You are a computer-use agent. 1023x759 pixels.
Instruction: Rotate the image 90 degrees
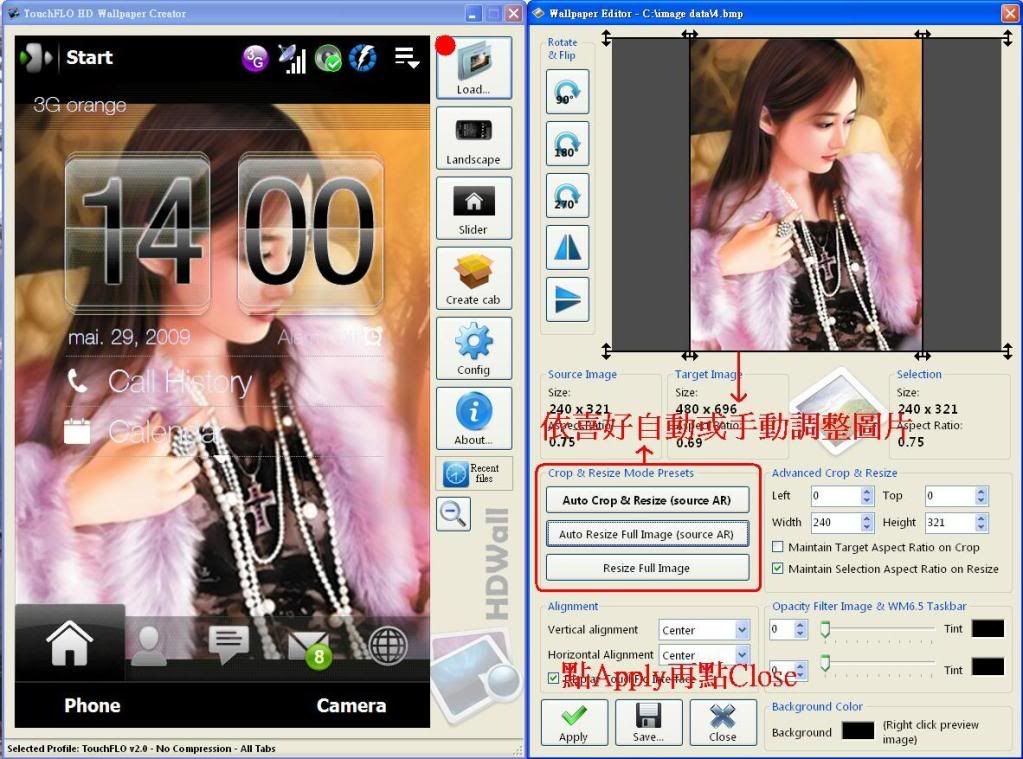point(567,91)
